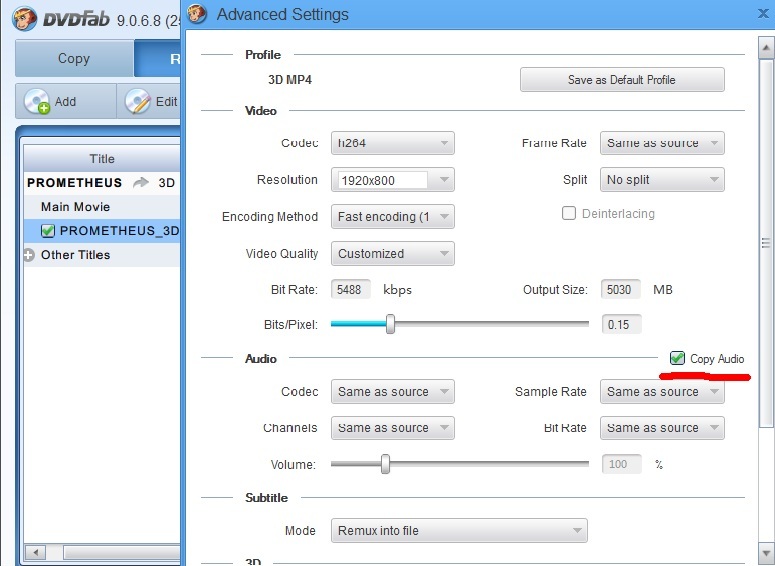Screen dimensions: 775x566
Task: Open the Video Quality Customized dropdown
Action: click(392, 254)
